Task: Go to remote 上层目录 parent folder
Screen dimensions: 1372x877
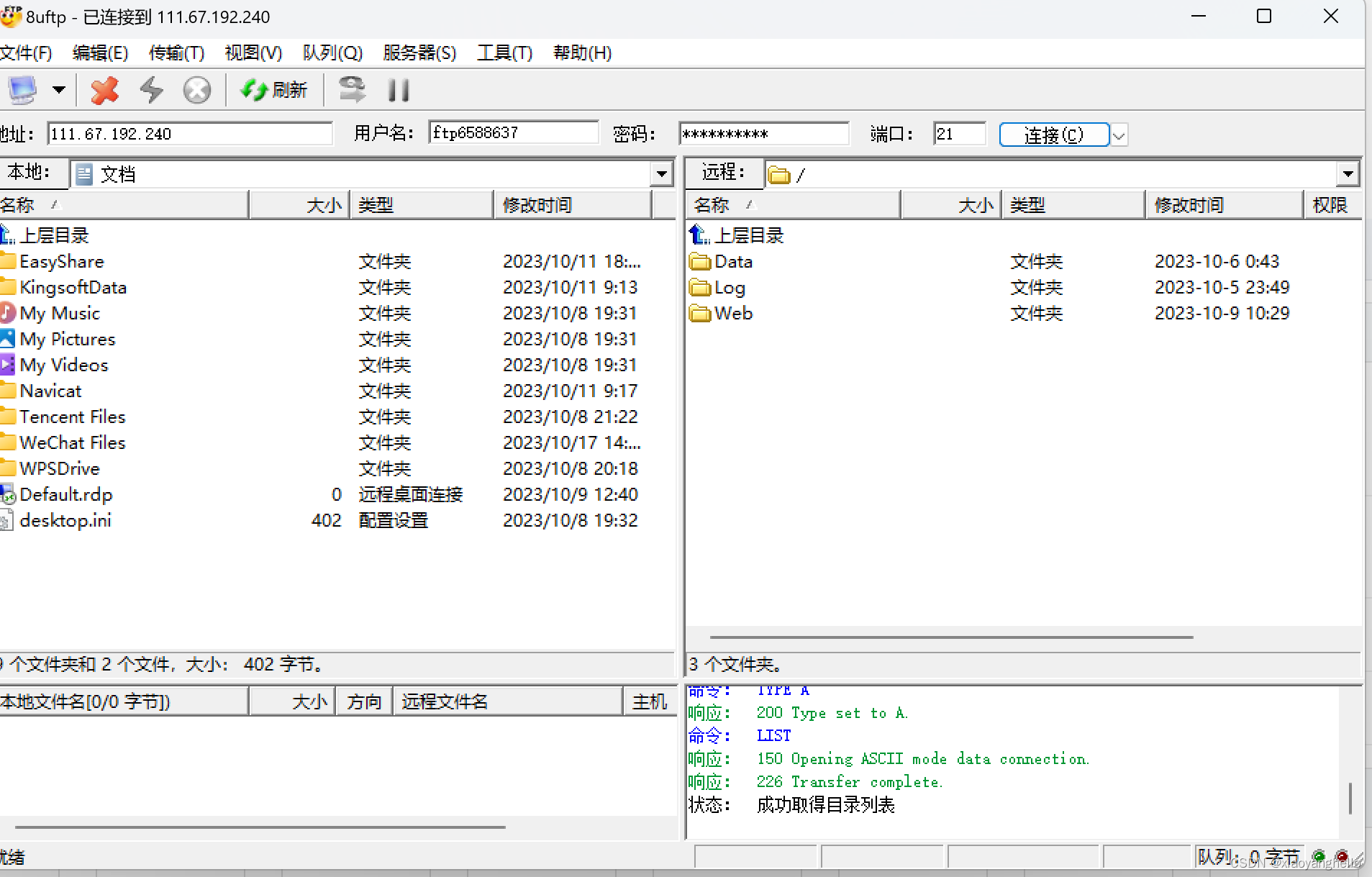Action: click(737, 235)
